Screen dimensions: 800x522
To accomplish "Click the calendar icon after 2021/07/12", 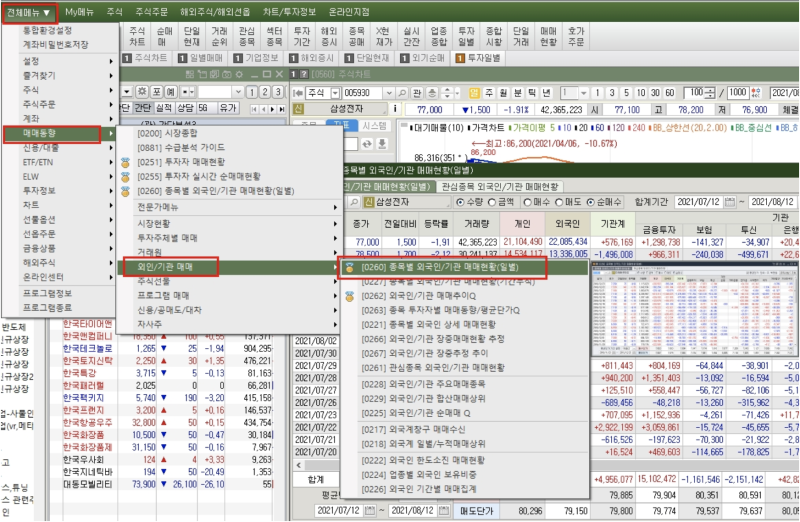I will tap(730, 202).
